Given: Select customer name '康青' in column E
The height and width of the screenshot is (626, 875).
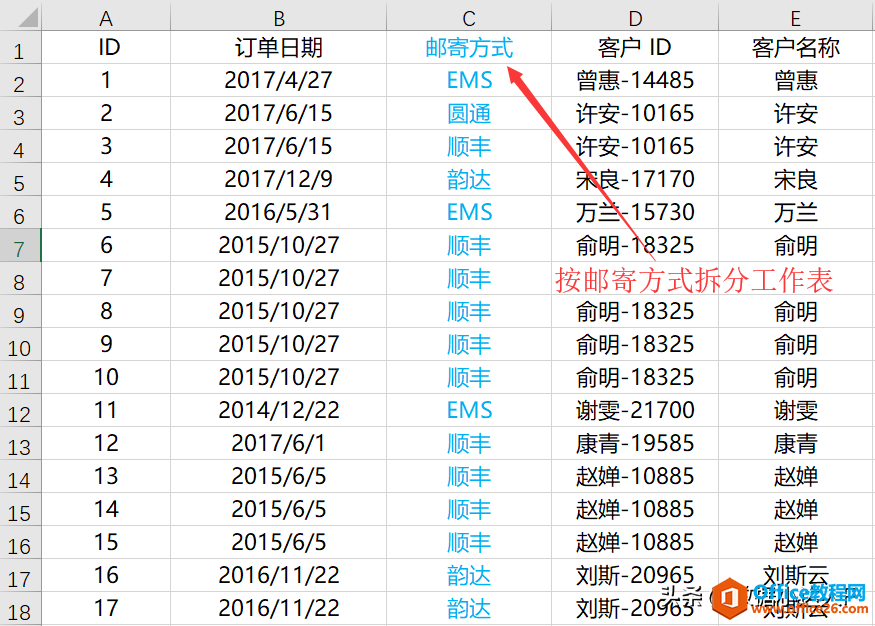Looking at the screenshot, I should tap(796, 443).
